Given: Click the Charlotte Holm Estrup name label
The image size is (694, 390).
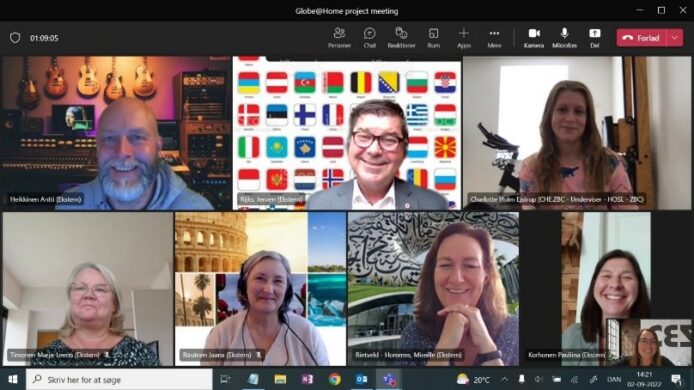Looking at the screenshot, I should (x=557, y=200).
